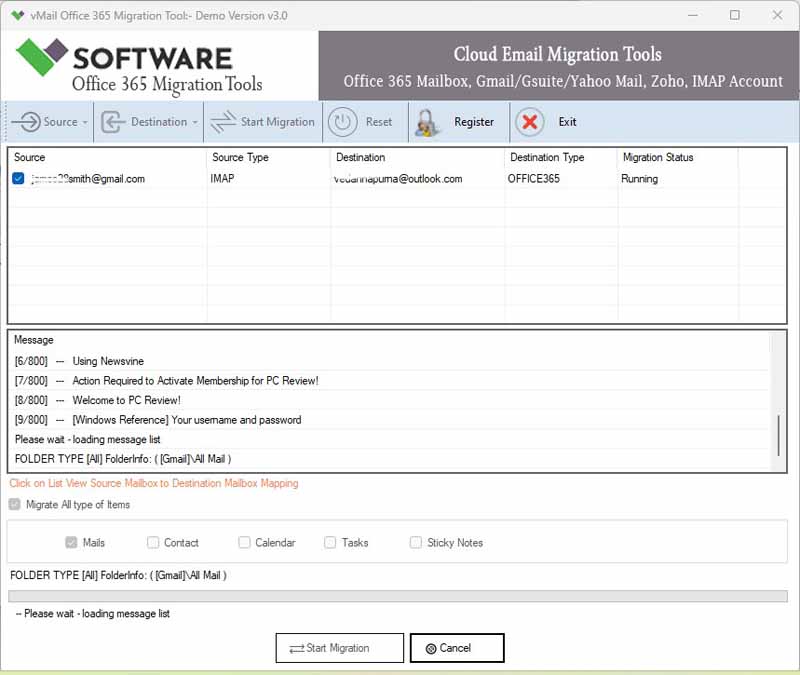Select the IMAP source type cell
Image resolution: width=800 pixels, height=675 pixels.
(222, 179)
